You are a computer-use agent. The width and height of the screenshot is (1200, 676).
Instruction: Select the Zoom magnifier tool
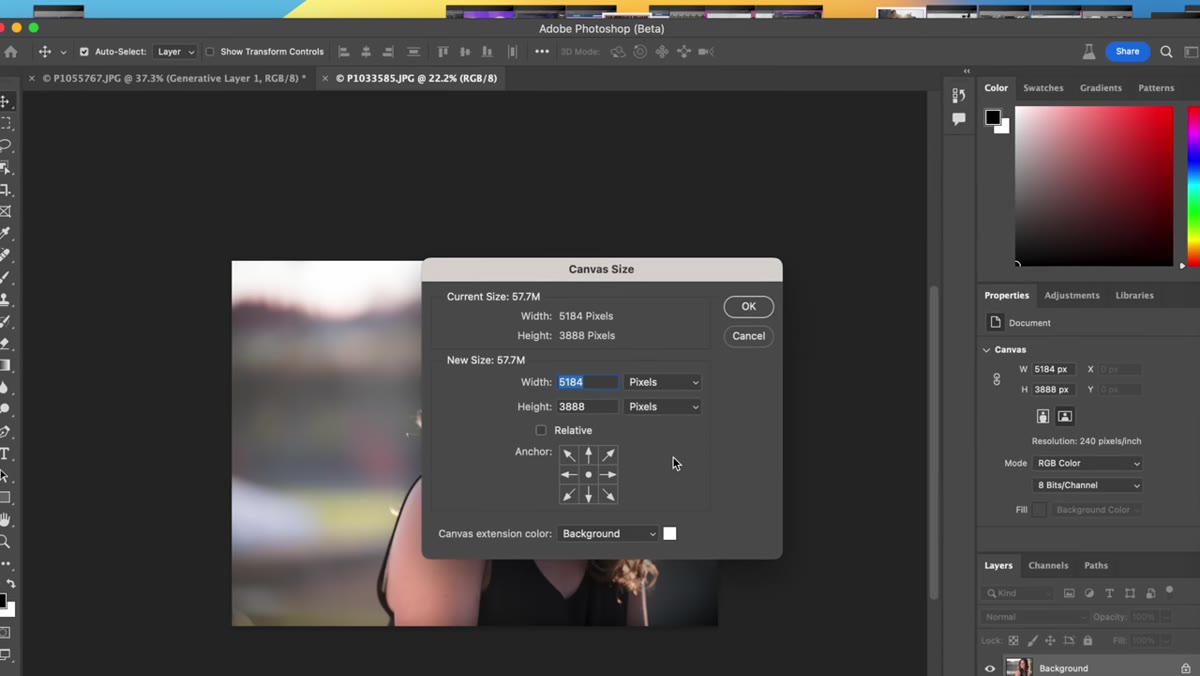[5, 542]
